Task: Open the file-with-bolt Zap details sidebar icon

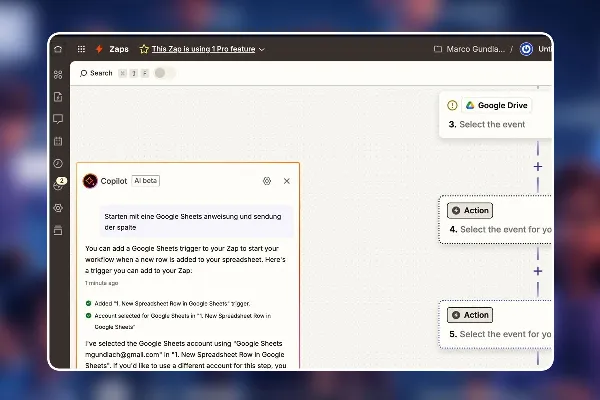Action: click(x=58, y=97)
